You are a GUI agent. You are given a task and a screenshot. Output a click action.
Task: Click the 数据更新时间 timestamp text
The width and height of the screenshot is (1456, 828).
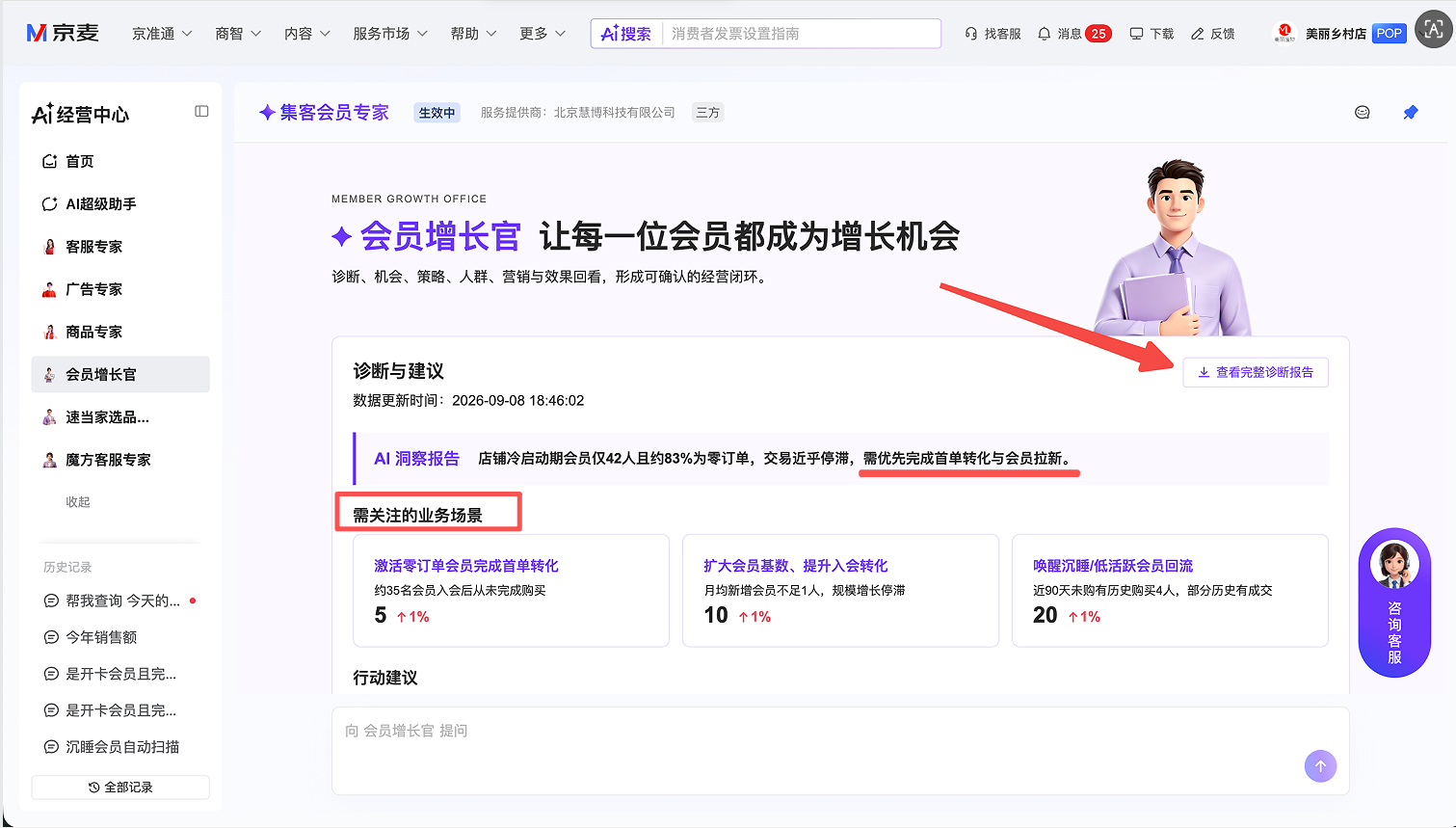(468, 401)
